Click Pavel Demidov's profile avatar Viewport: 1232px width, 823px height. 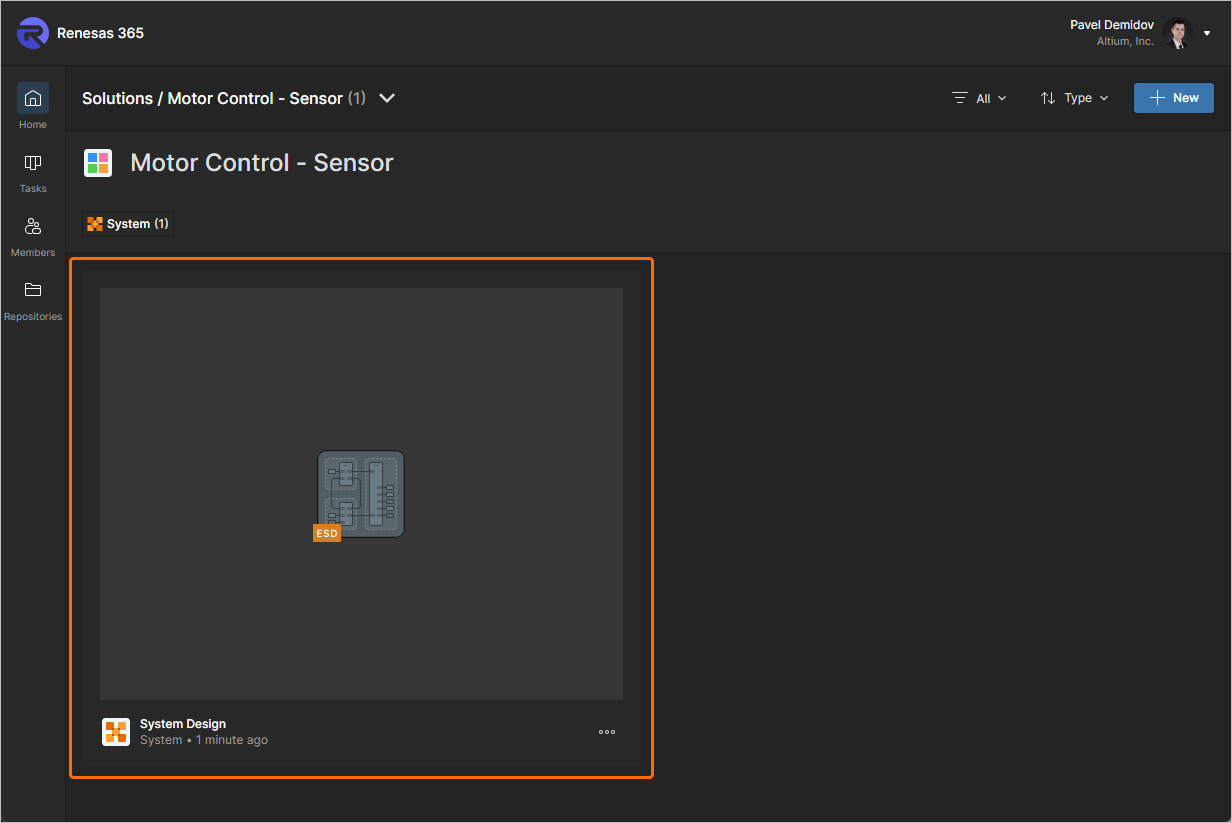pyautogui.click(x=1179, y=34)
